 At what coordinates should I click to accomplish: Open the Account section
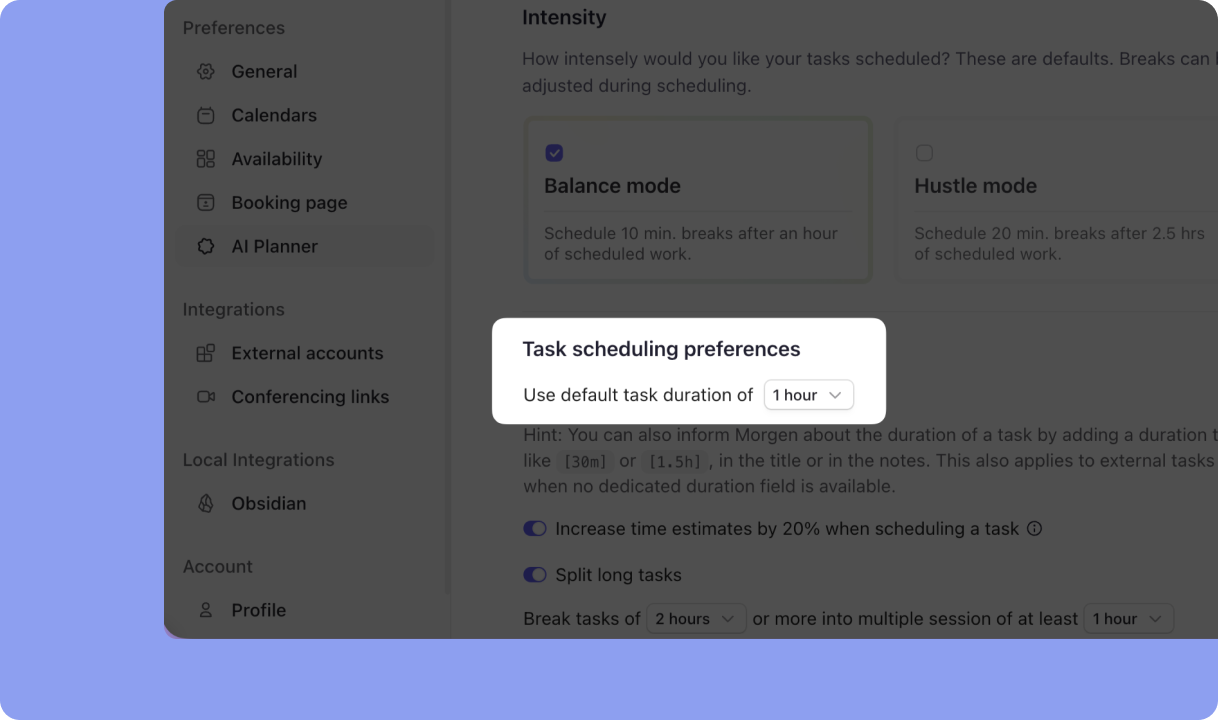point(217,566)
